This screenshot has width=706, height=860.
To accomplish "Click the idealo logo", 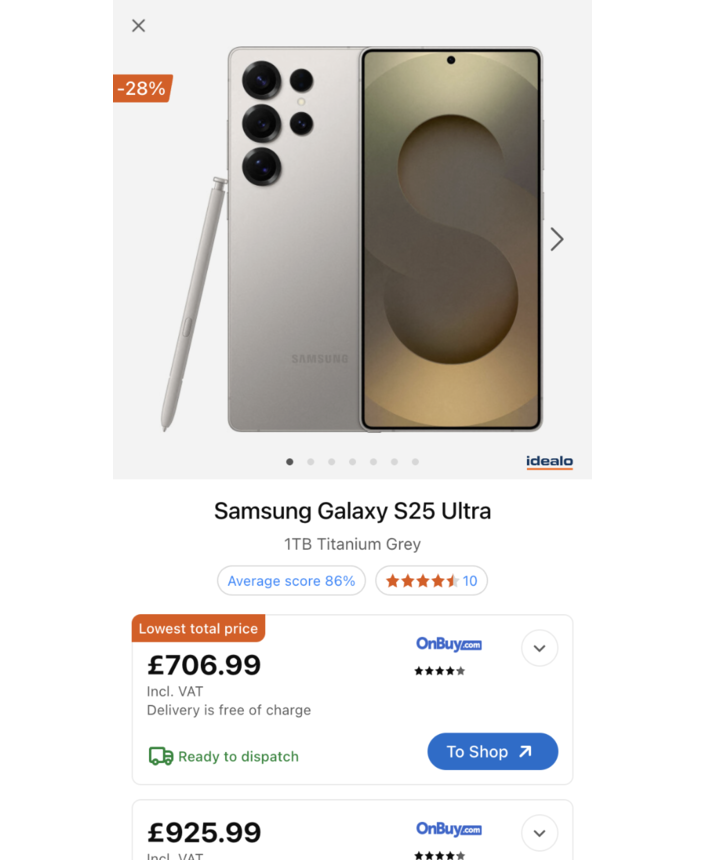I will coord(549,462).
